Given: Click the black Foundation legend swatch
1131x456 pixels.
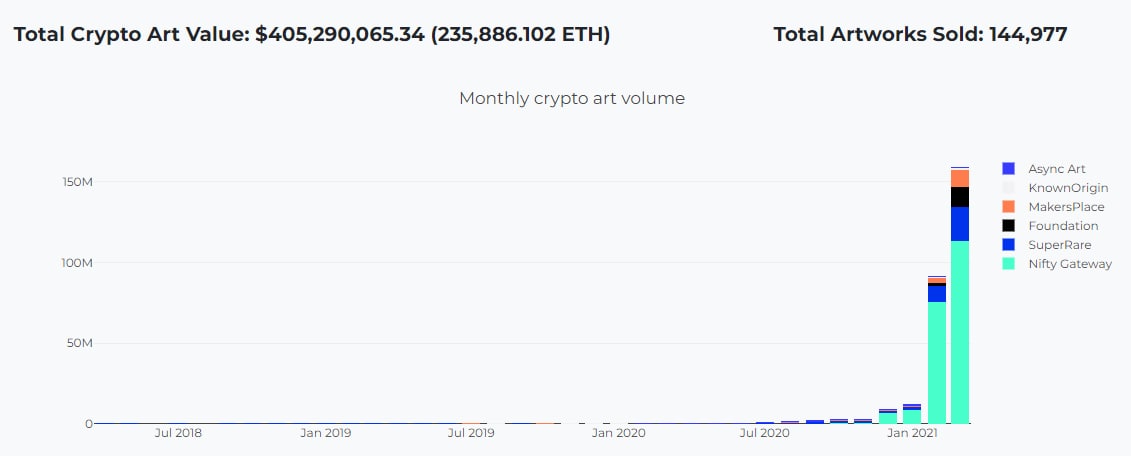Looking at the screenshot, I should 1008,226.
